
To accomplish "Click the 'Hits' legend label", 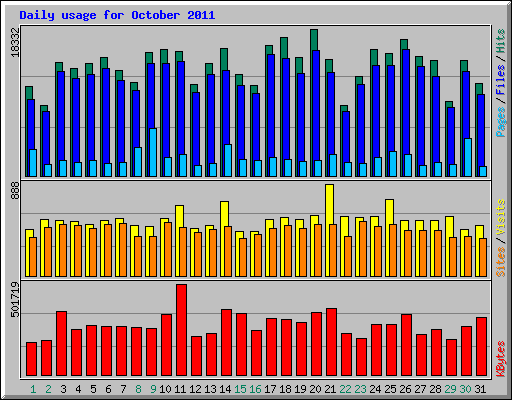I will pos(501,41).
